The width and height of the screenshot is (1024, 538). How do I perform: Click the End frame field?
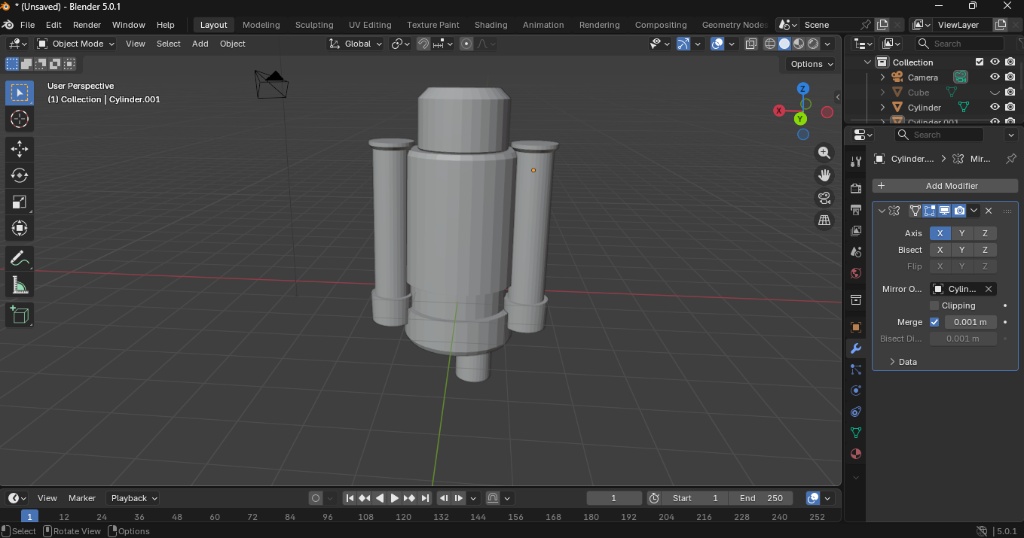760,498
